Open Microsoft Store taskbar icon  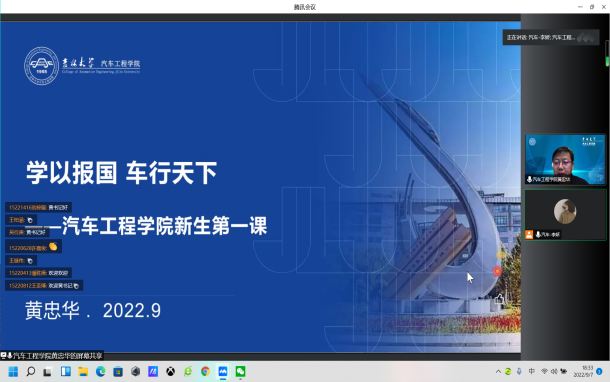(118, 372)
